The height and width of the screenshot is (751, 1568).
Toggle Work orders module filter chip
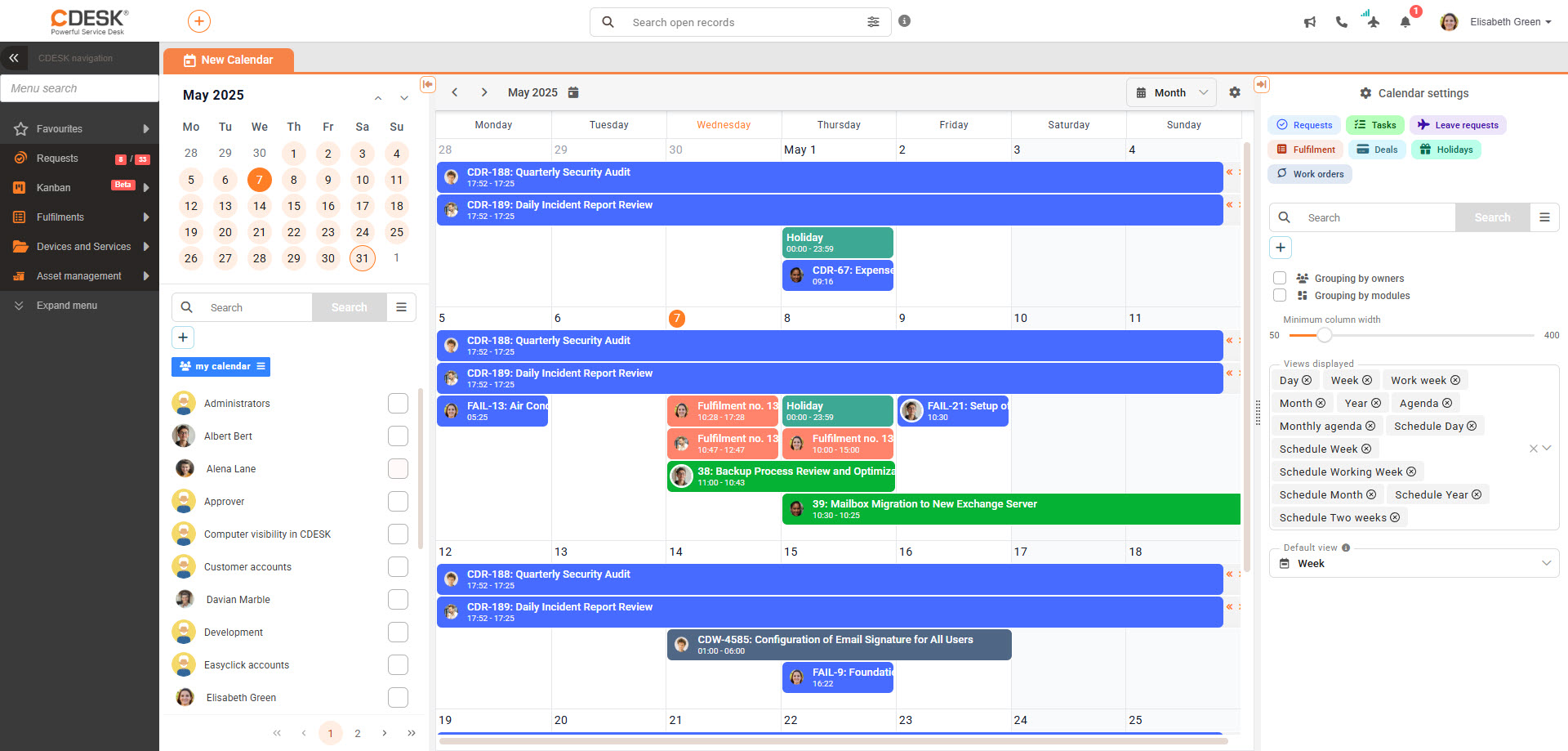pyautogui.click(x=1310, y=174)
